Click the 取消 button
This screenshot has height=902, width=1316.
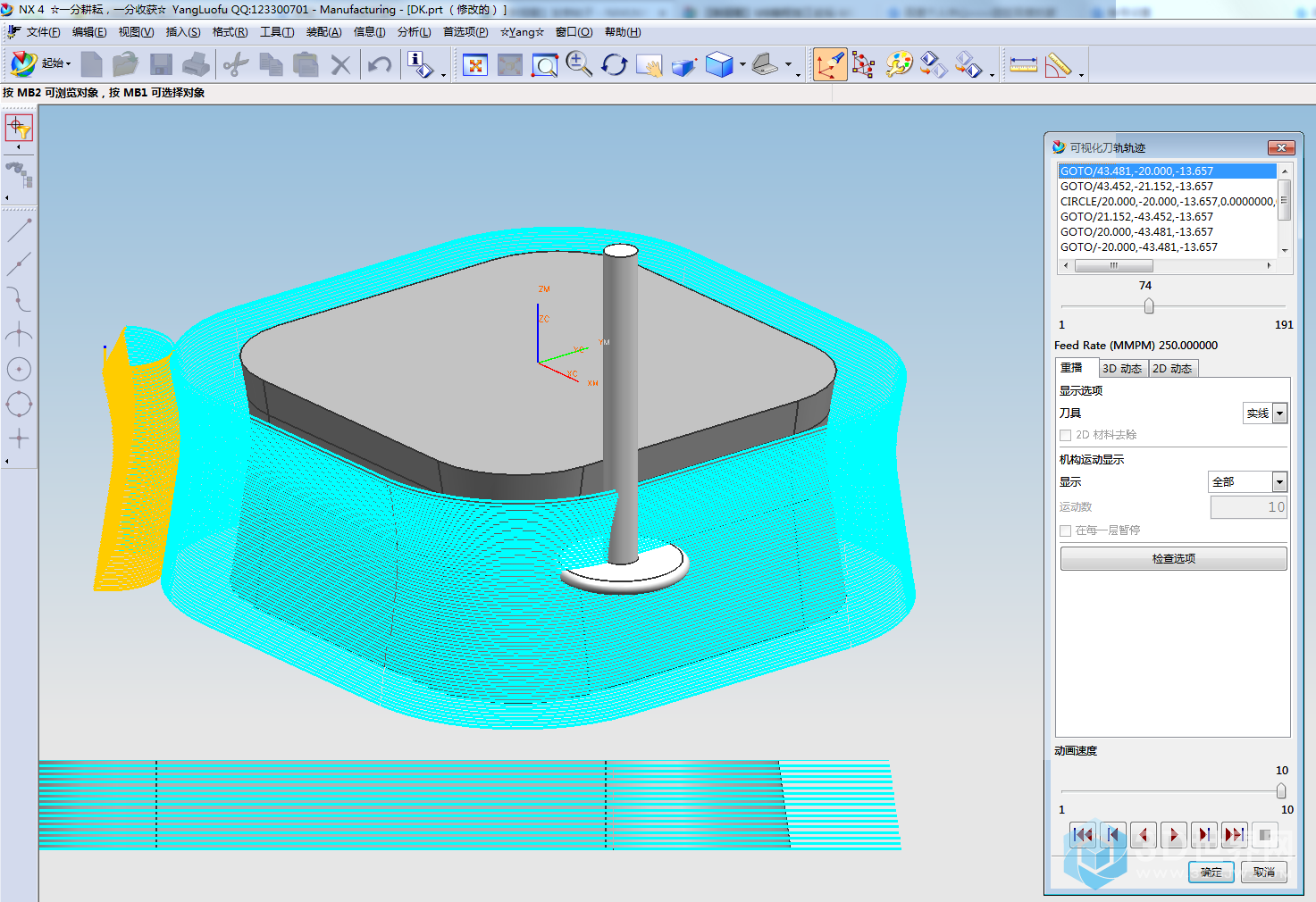point(1264,873)
